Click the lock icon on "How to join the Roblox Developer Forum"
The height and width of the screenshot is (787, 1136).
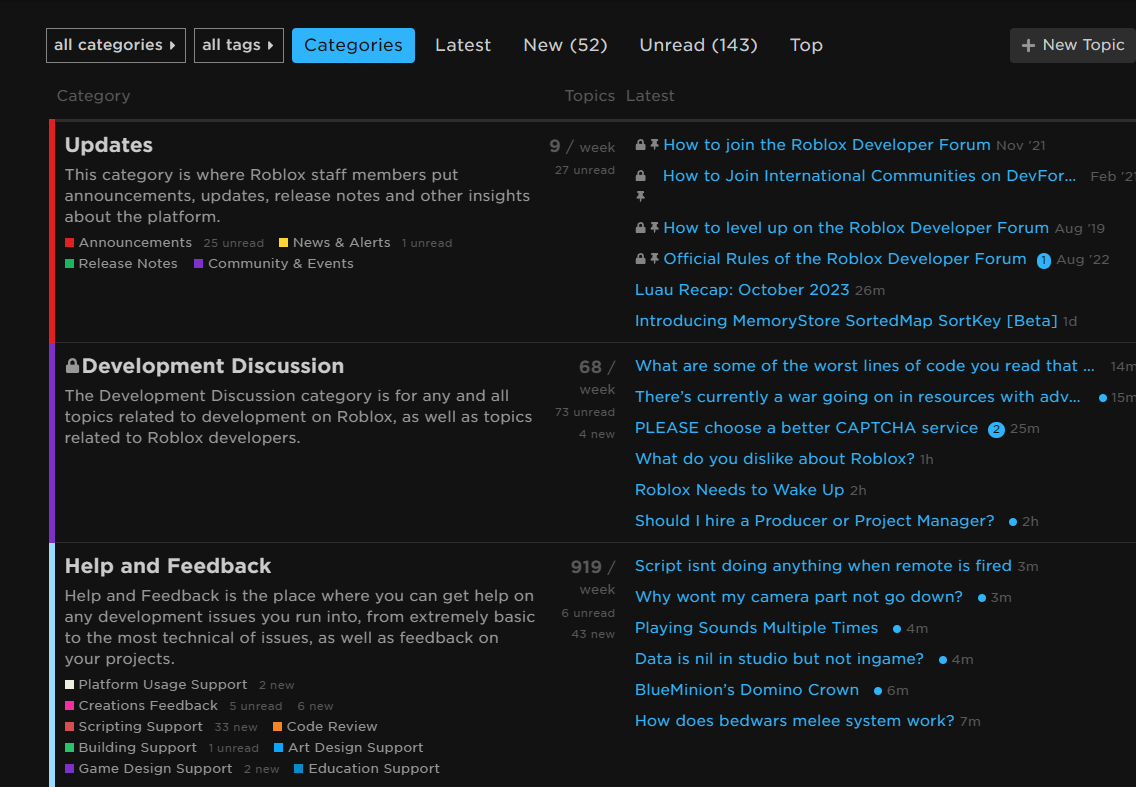639,144
